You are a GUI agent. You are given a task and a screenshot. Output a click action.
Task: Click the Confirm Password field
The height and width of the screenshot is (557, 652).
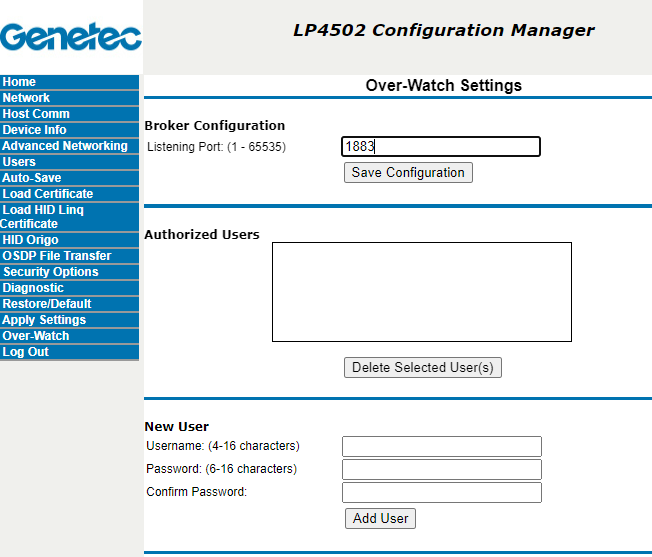click(x=441, y=492)
